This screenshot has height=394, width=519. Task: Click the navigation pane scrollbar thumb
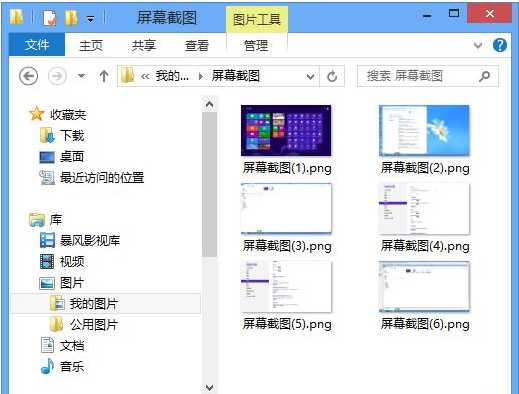tap(209, 185)
